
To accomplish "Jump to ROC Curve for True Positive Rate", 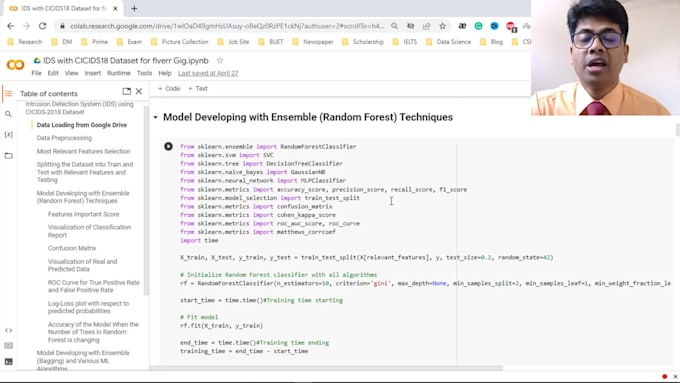I will [x=94, y=286].
